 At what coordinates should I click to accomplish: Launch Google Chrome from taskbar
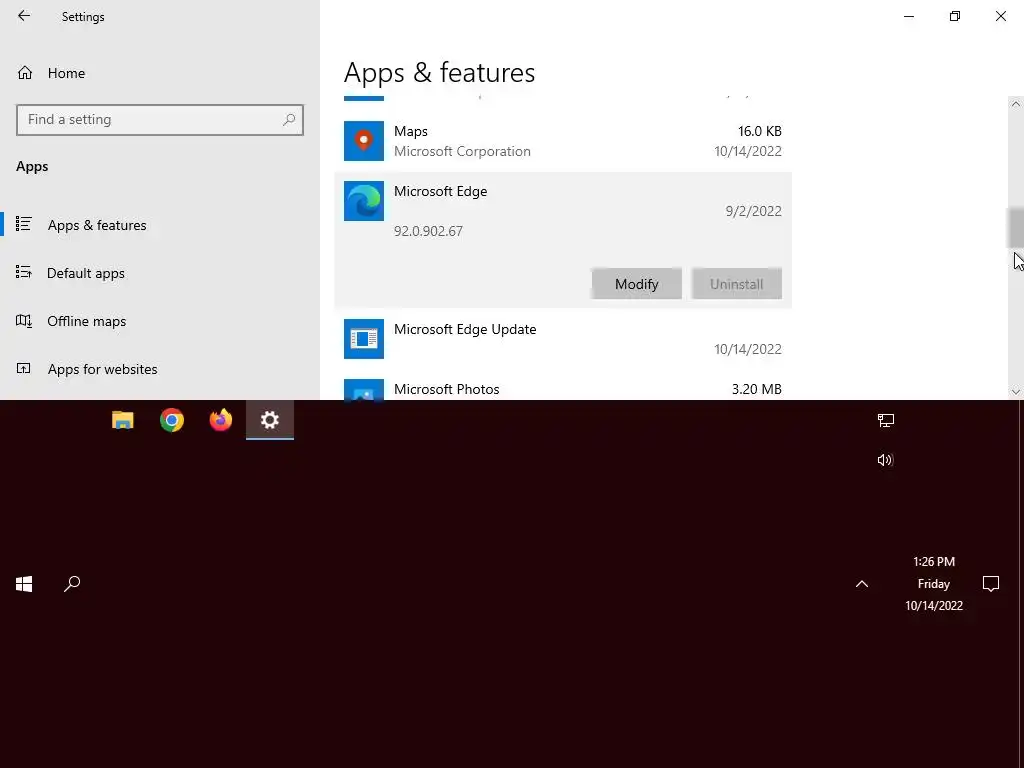pyautogui.click(x=172, y=420)
